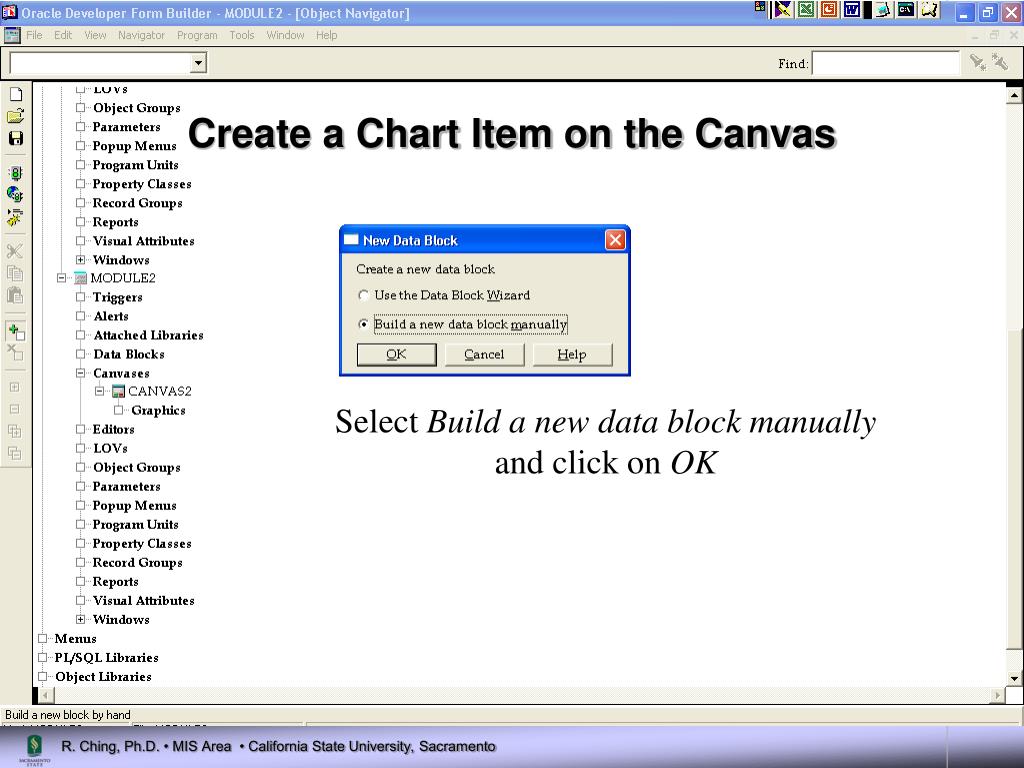Image resolution: width=1024 pixels, height=768 pixels.
Task: Click the Expand All toolbar icon
Action: point(14,431)
